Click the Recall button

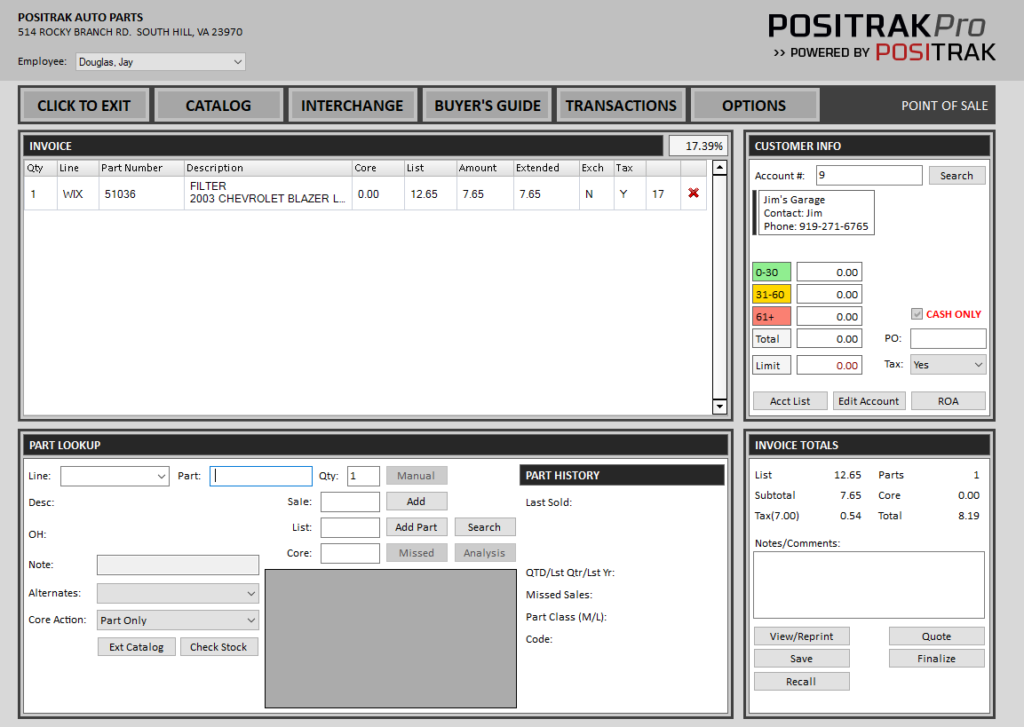801,681
